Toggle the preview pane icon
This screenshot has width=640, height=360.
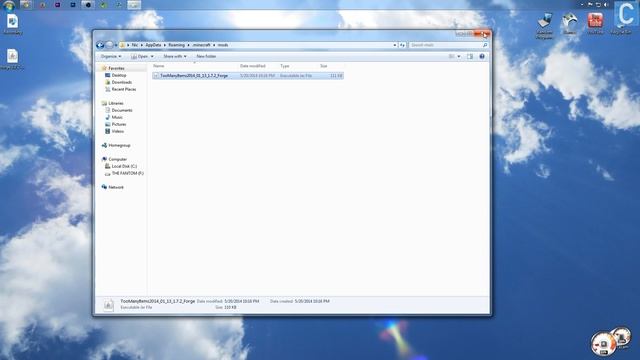click(470, 56)
